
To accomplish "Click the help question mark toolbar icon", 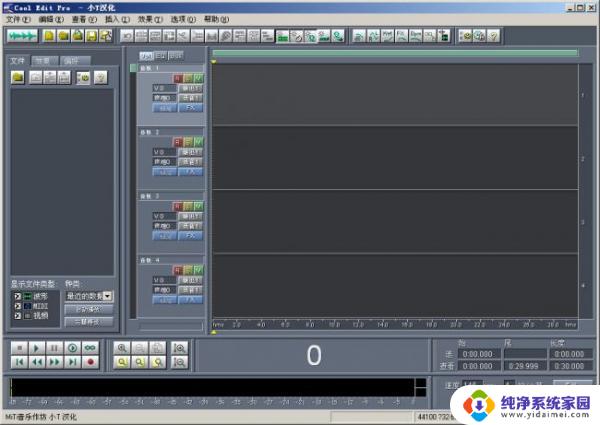I will coord(493,35).
